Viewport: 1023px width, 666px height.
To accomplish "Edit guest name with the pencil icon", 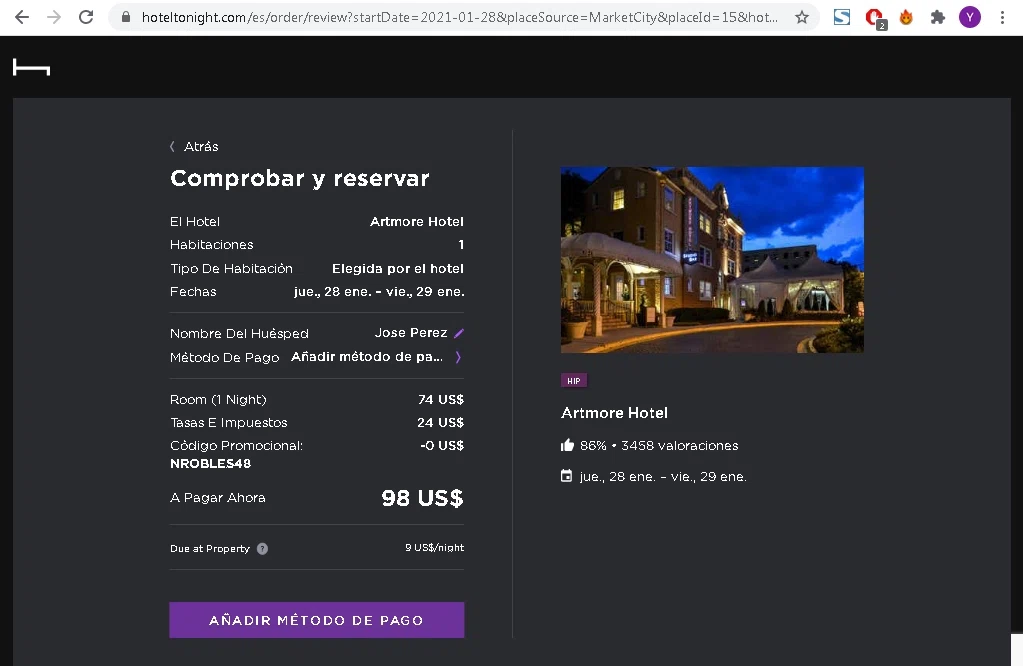I will tap(459, 333).
